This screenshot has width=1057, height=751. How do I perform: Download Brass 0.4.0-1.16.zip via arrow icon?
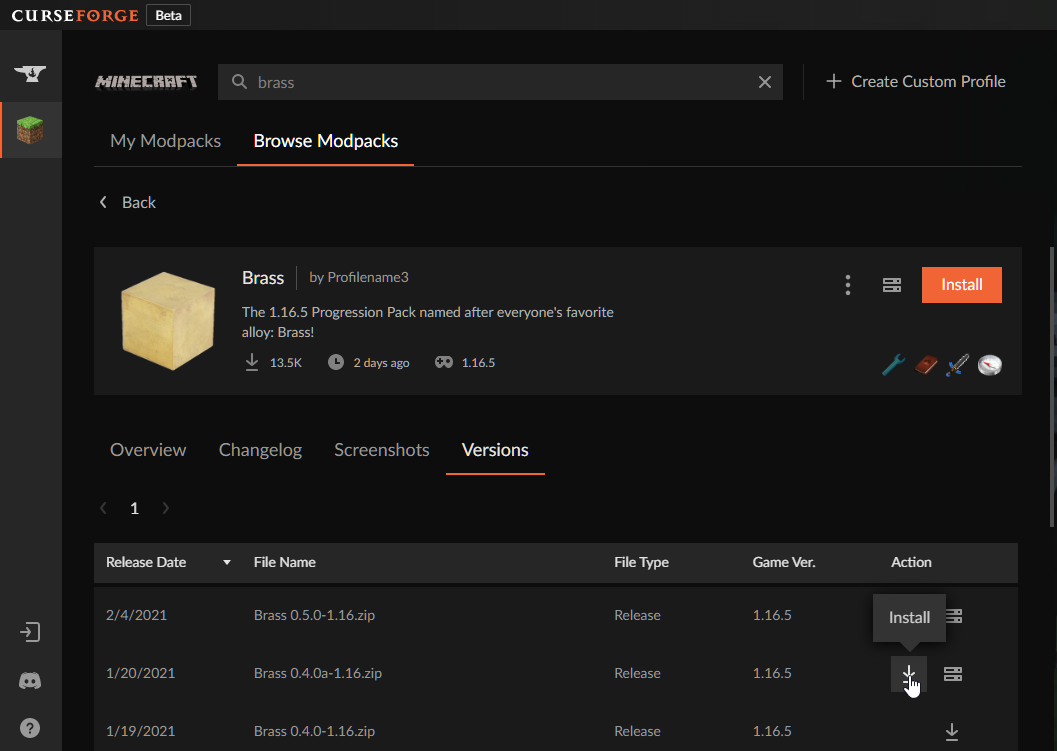coord(952,731)
